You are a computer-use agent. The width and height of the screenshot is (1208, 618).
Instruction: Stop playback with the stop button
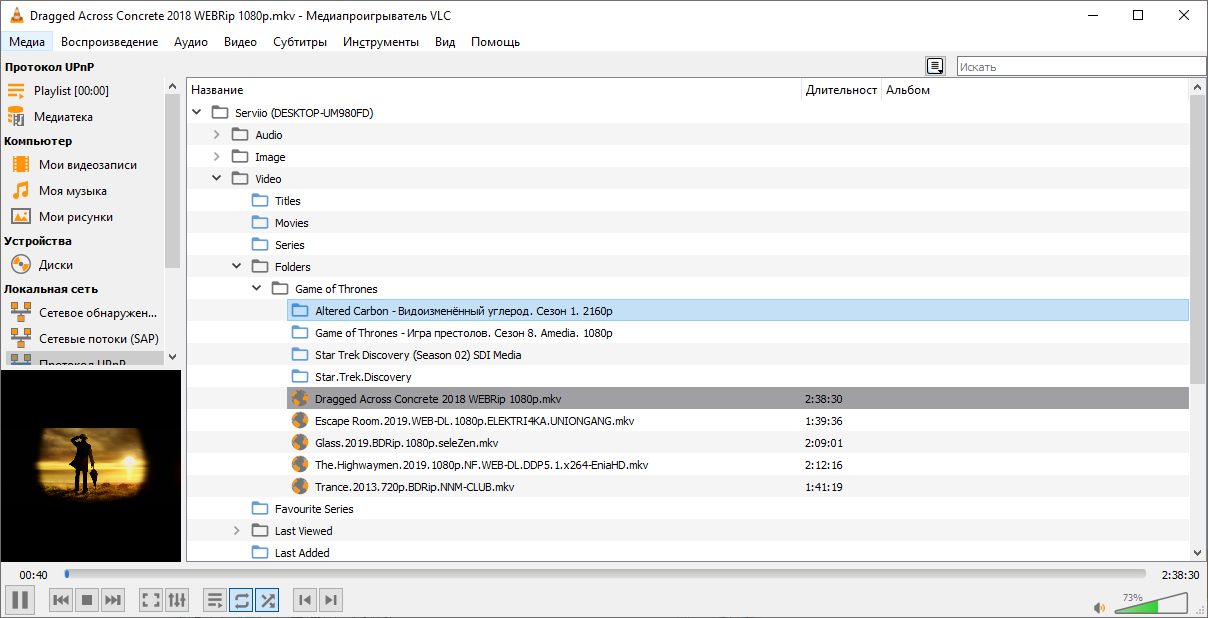[87, 600]
